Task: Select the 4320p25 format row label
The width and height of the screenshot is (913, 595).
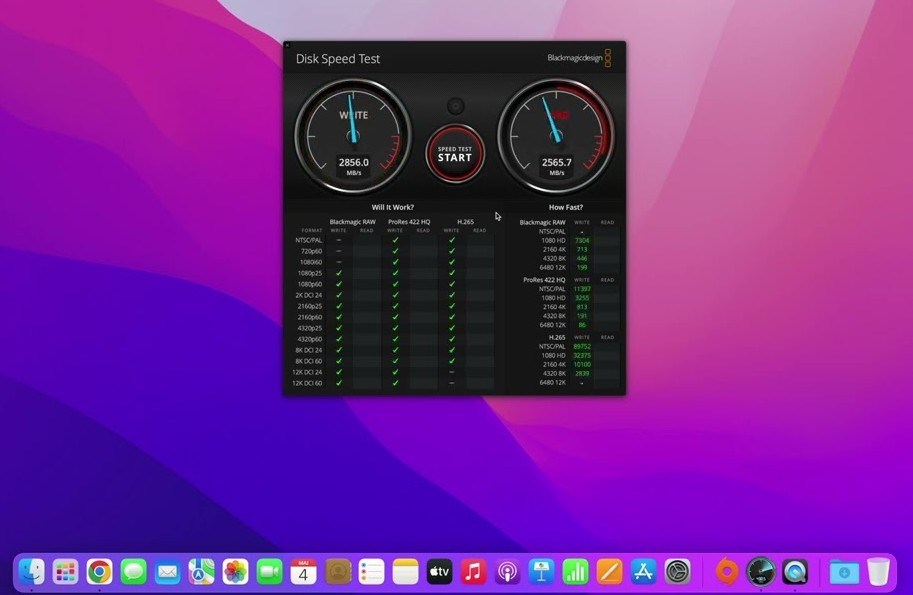Action: (310, 328)
